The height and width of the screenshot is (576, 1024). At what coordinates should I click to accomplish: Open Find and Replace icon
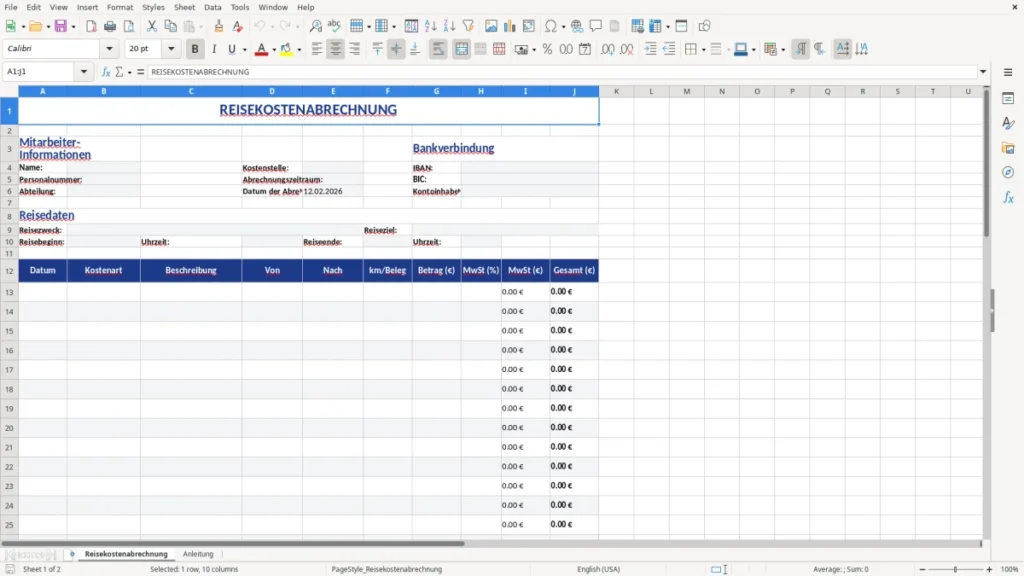(x=315, y=26)
